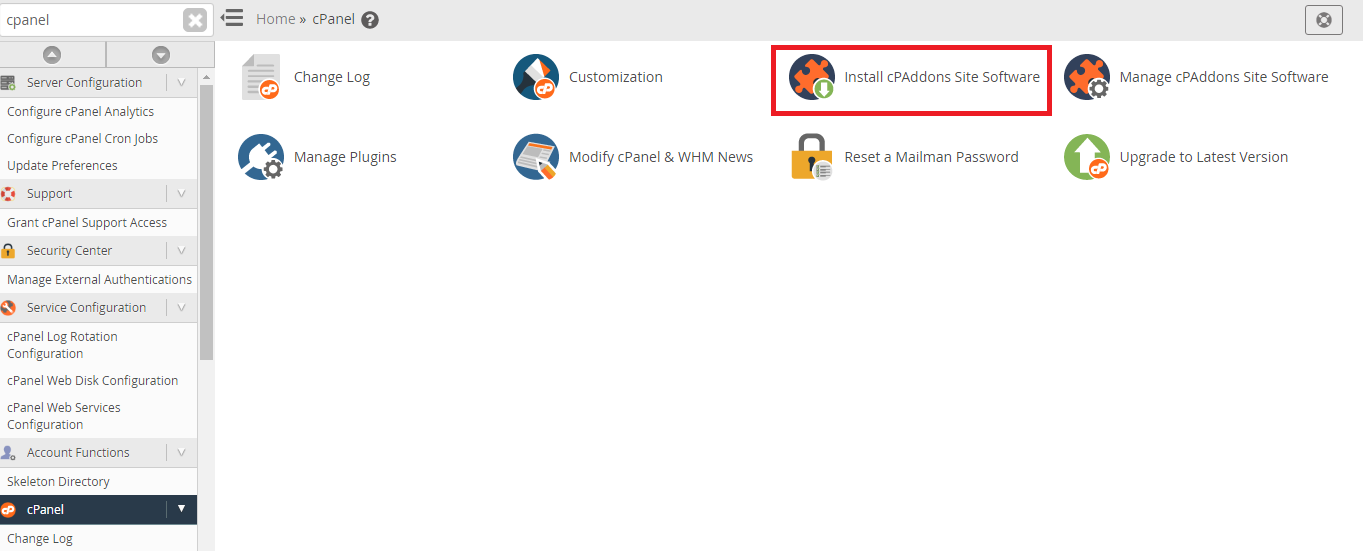1363x551 pixels.
Task: Collapse the Account Functions section chevron
Action: click(x=181, y=453)
